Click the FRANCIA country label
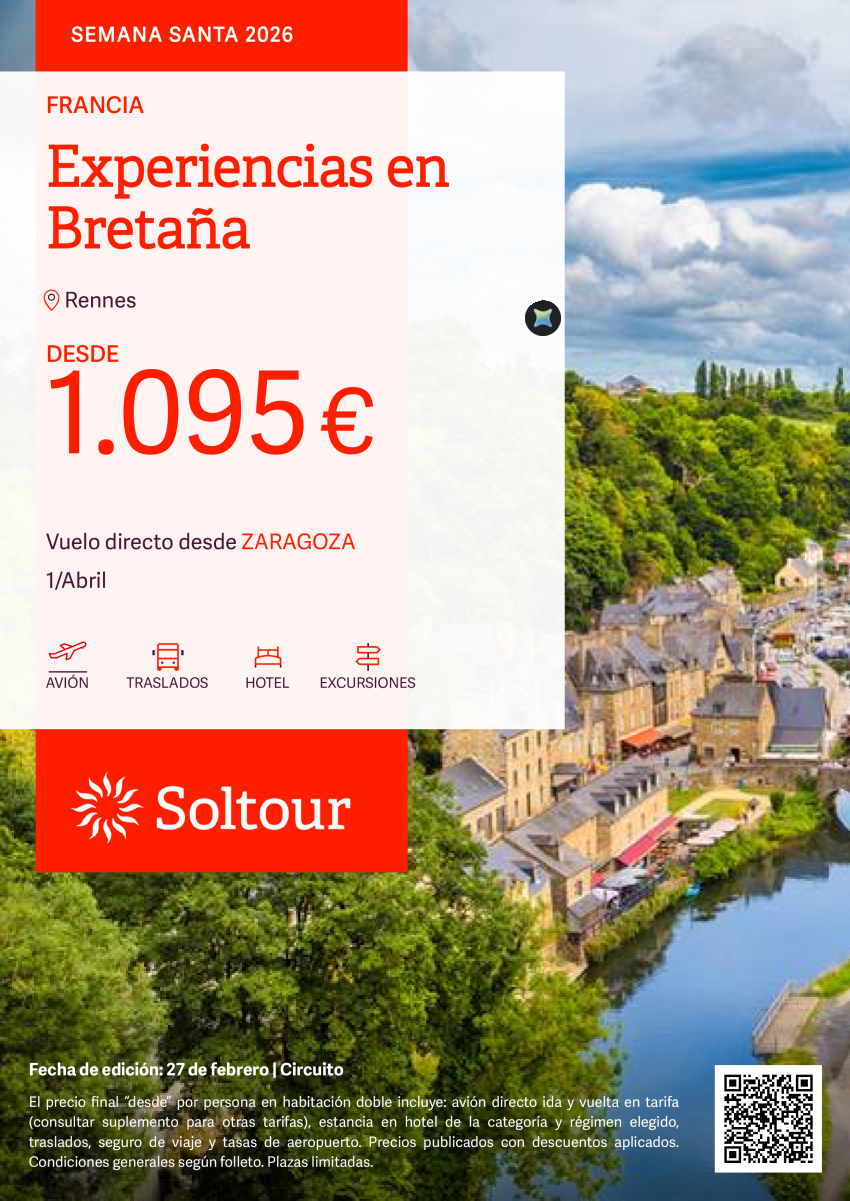Viewport: 850px width, 1201px height. [x=95, y=105]
